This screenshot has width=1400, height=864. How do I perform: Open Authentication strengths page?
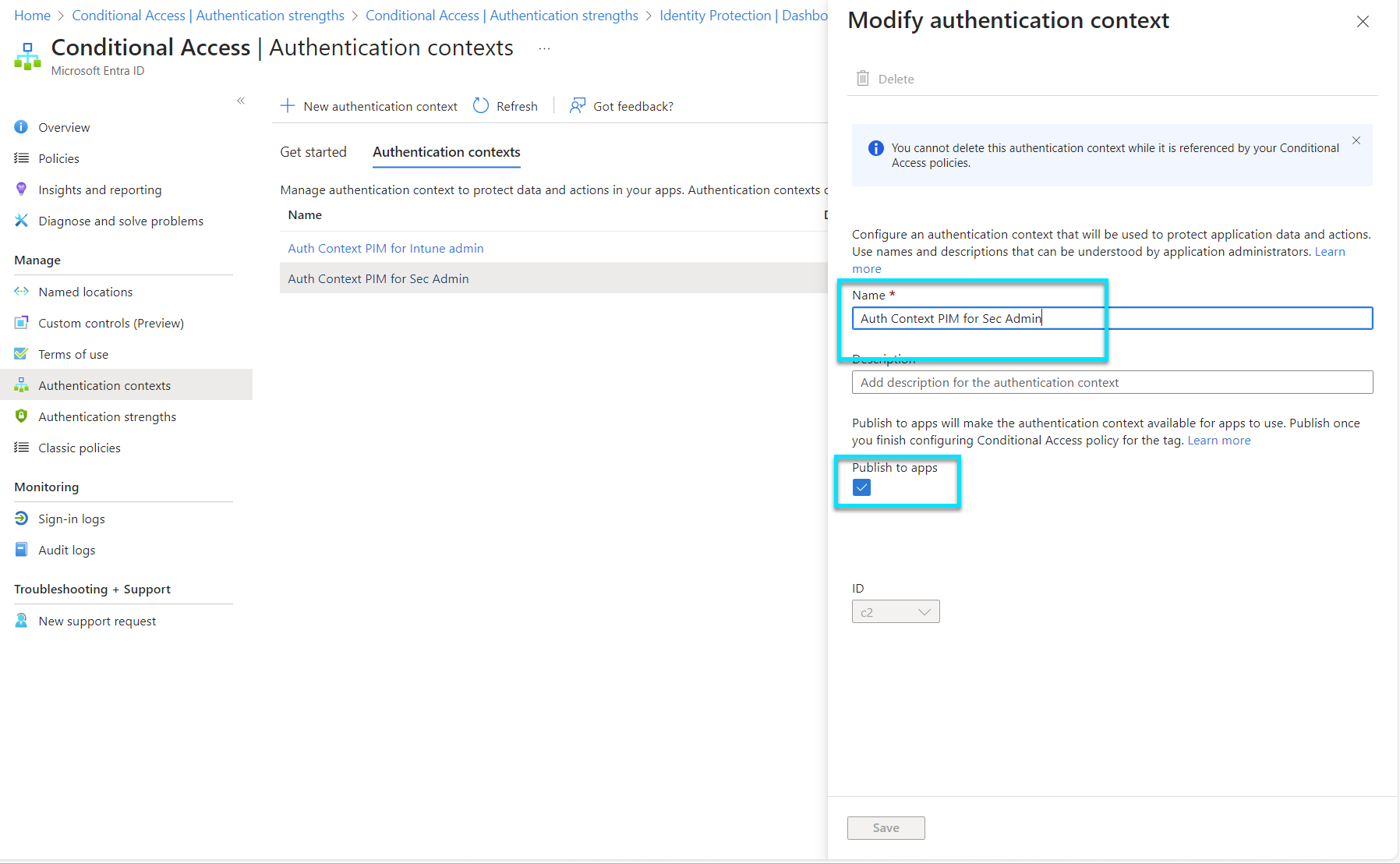tap(108, 416)
